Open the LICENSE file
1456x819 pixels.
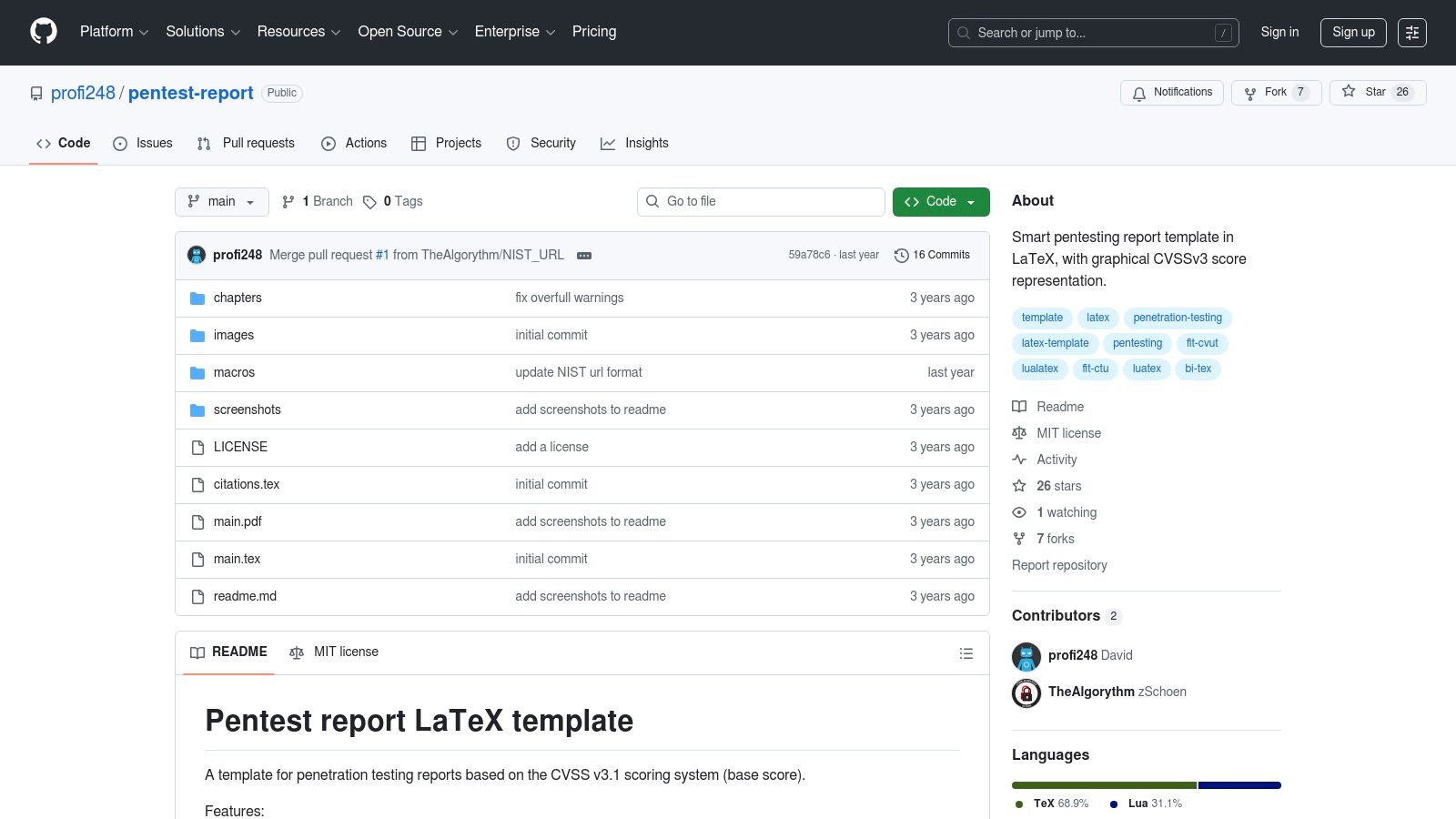click(240, 447)
